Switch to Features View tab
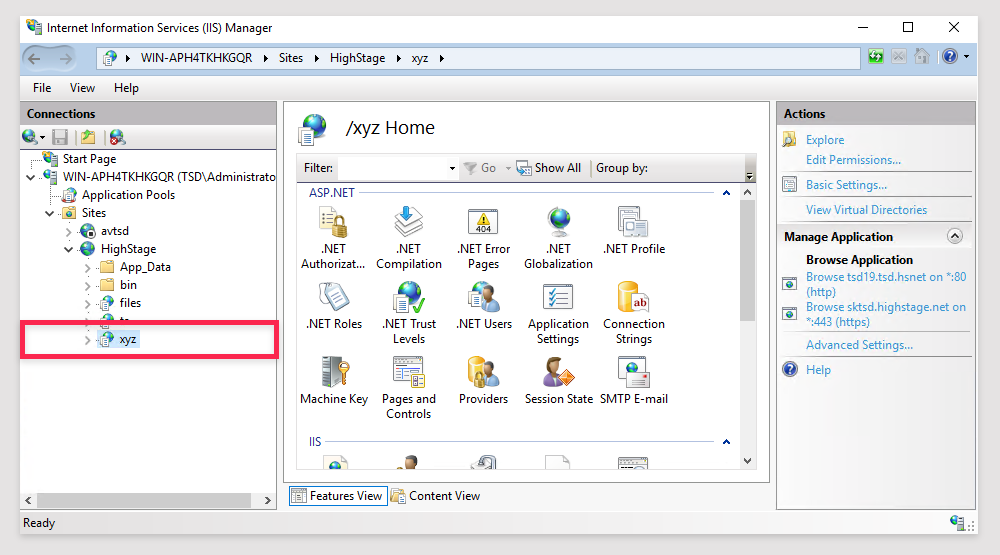The image size is (1000, 555). tap(338, 496)
